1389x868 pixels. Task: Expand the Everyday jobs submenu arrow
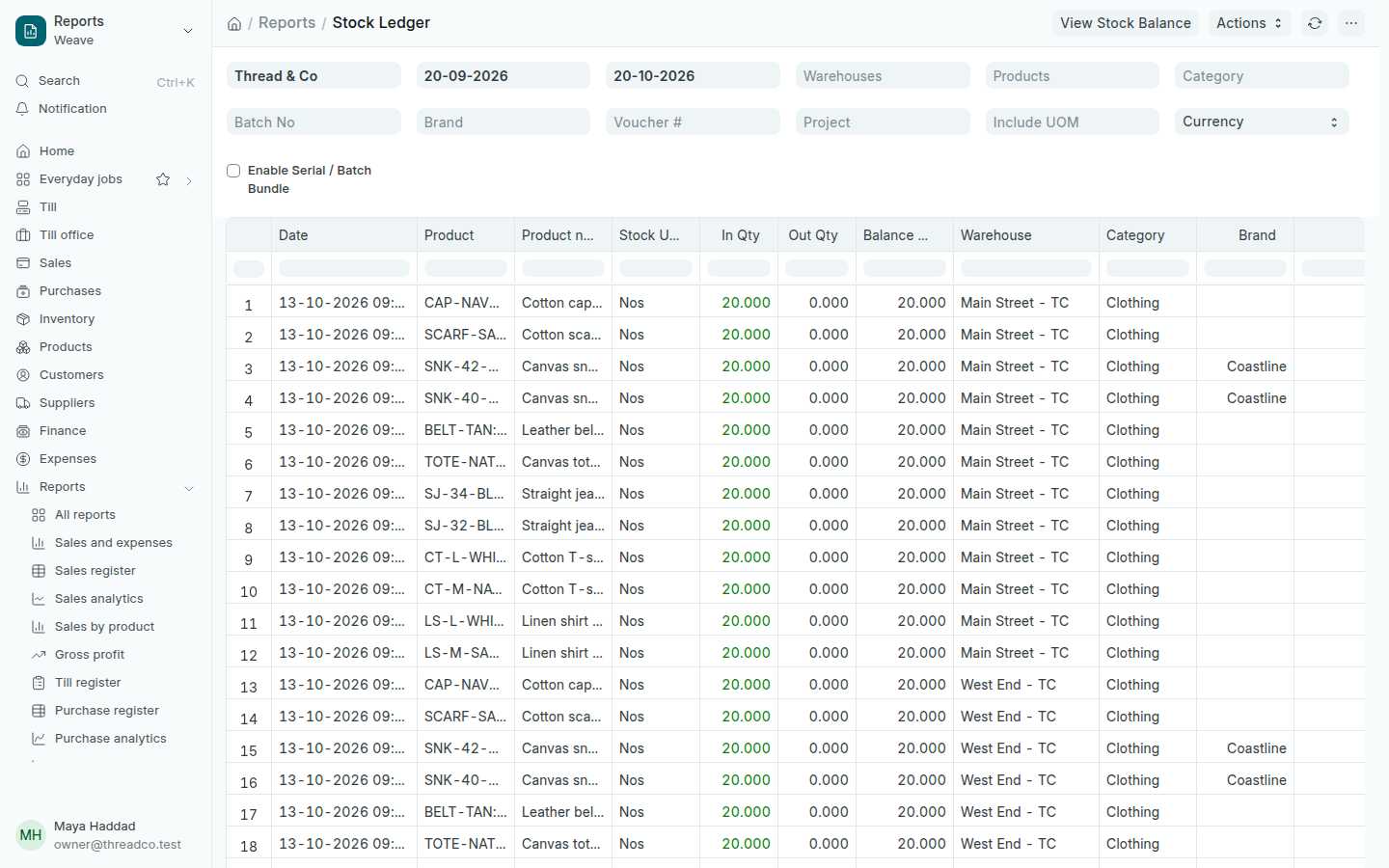tap(189, 180)
